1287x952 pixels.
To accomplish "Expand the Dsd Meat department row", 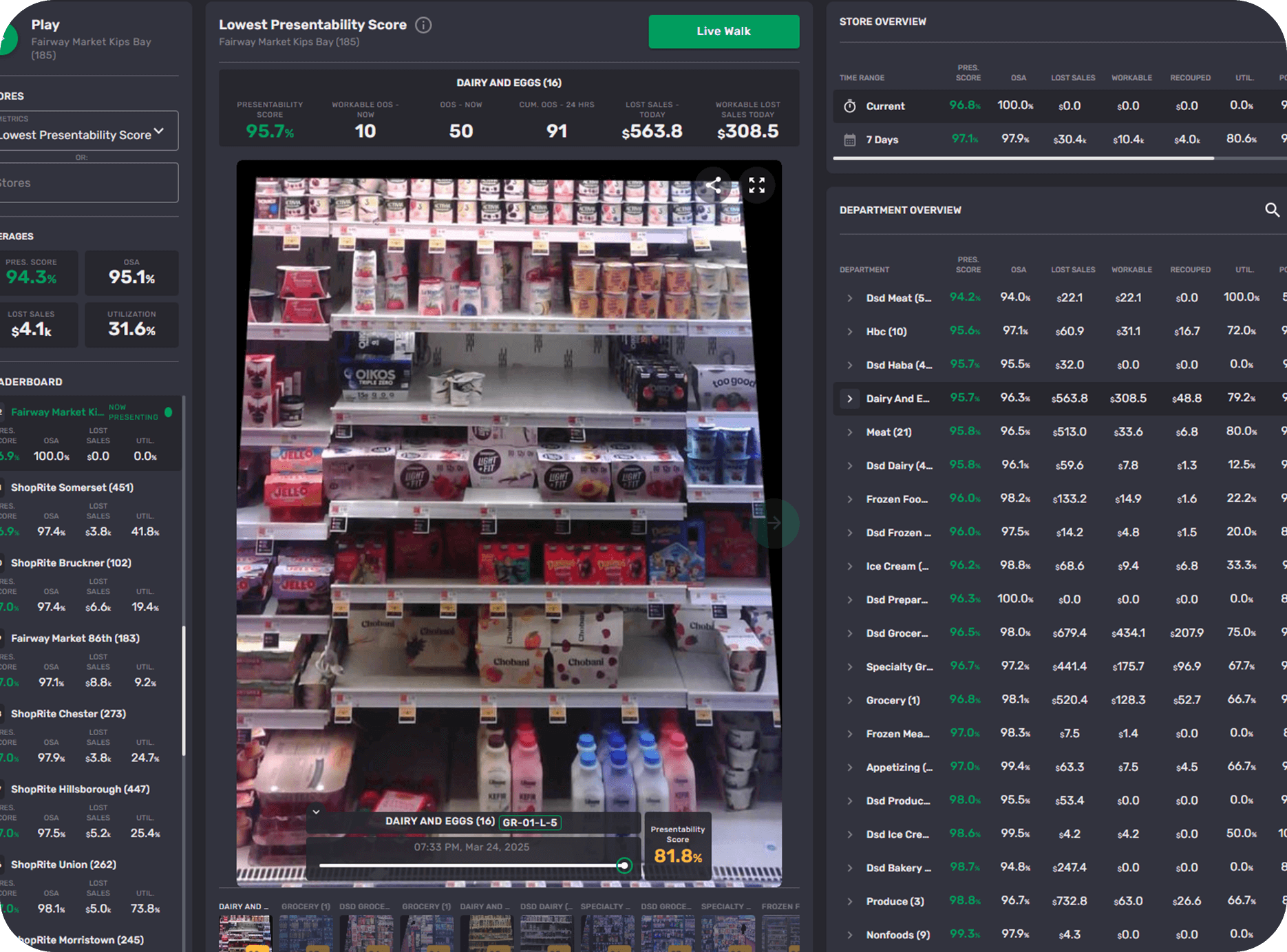I will [x=850, y=298].
